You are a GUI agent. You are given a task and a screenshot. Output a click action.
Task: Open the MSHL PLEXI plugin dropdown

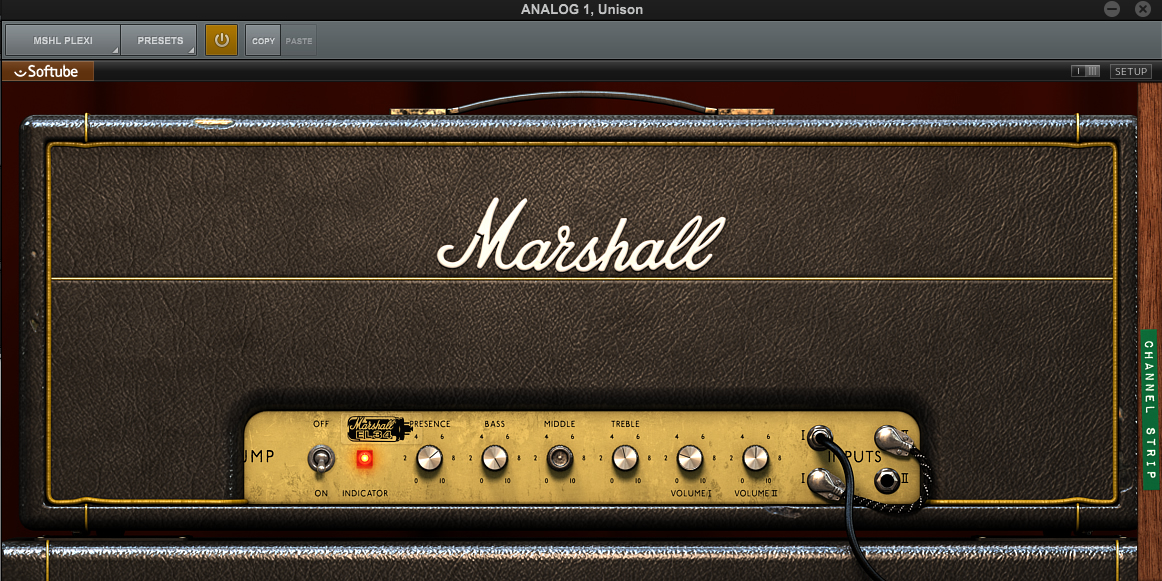63,40
